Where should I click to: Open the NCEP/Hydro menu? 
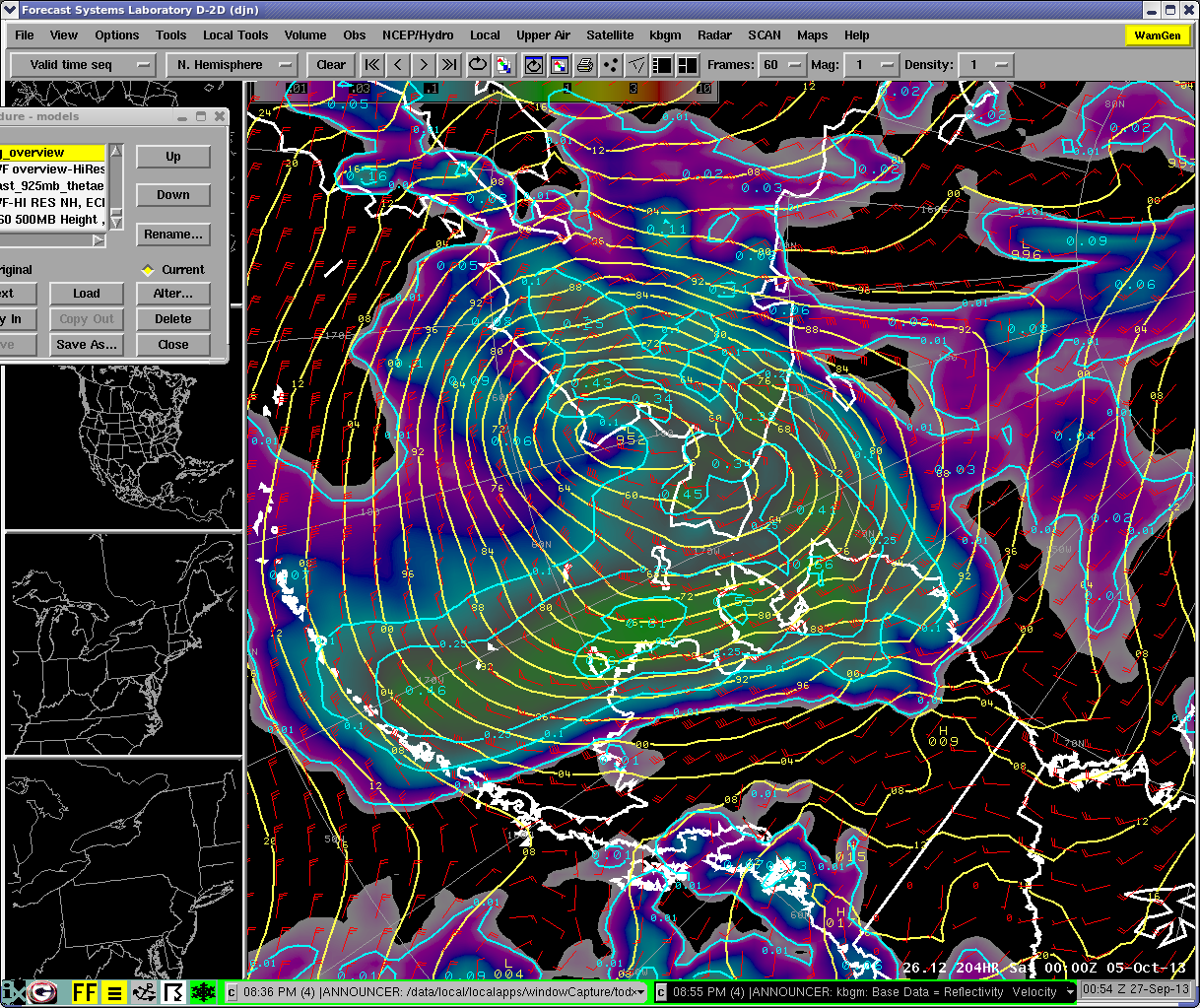418,34
